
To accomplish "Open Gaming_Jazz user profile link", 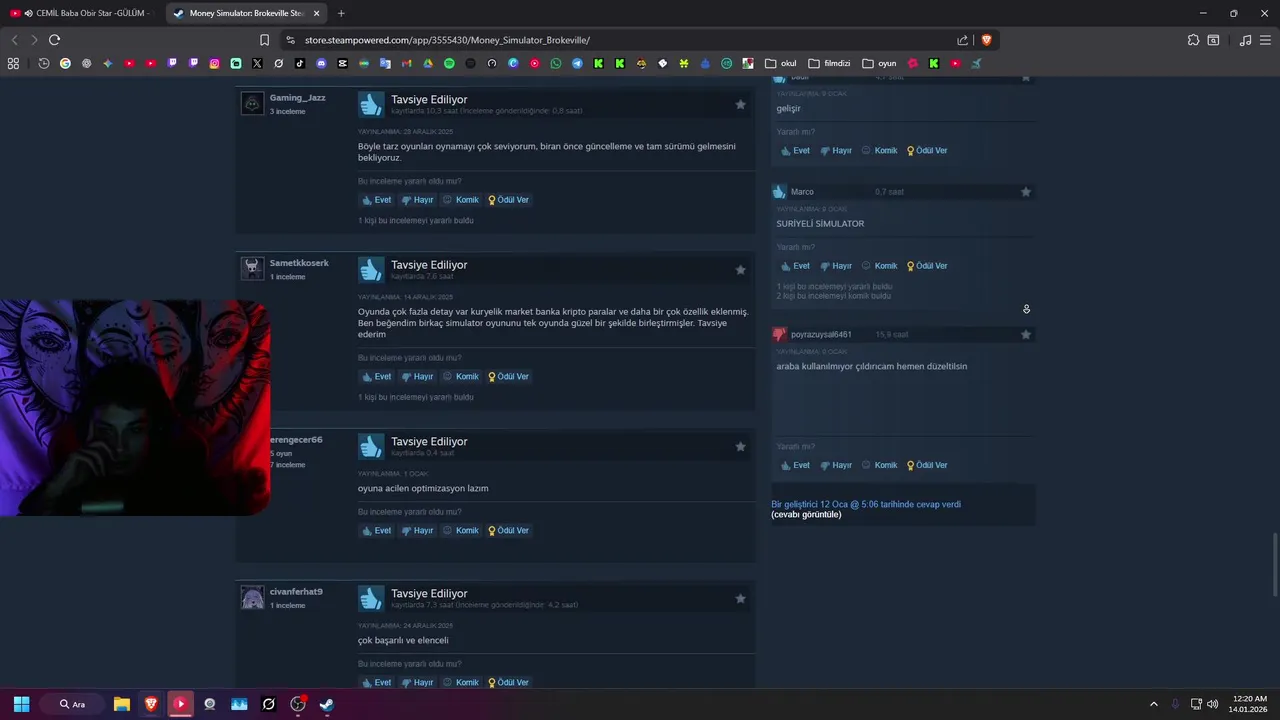I will (297, 98).
